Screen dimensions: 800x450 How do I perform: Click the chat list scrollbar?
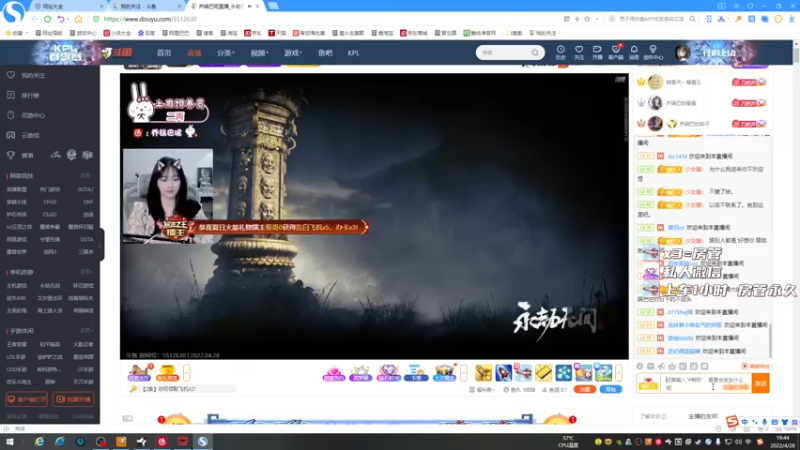tap(770, 341)
